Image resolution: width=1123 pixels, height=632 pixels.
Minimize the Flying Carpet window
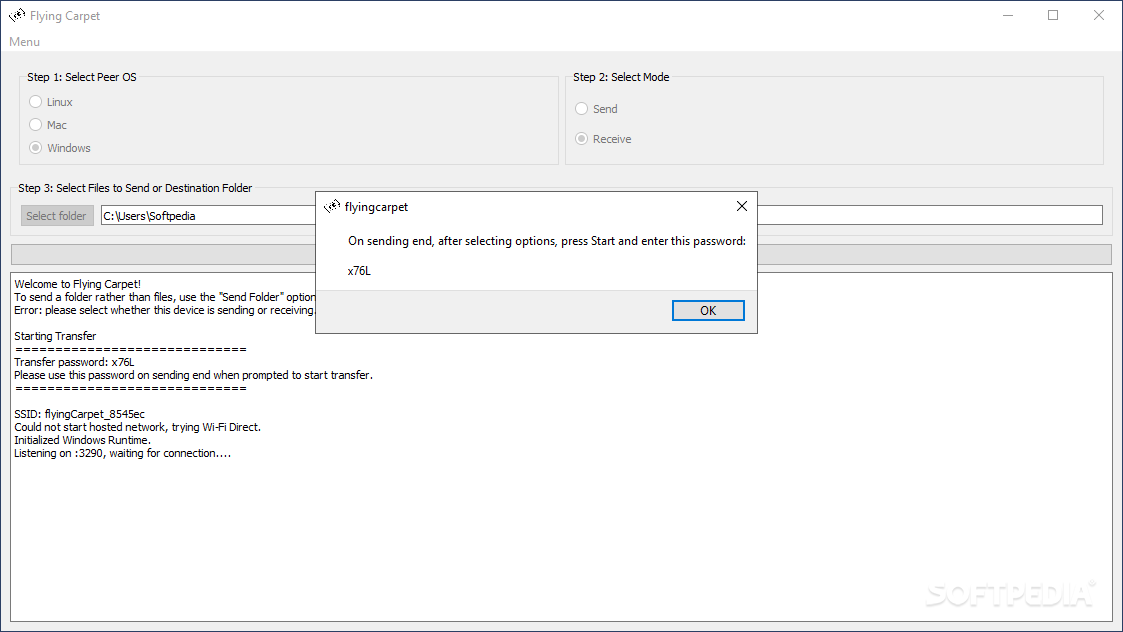1008,15
